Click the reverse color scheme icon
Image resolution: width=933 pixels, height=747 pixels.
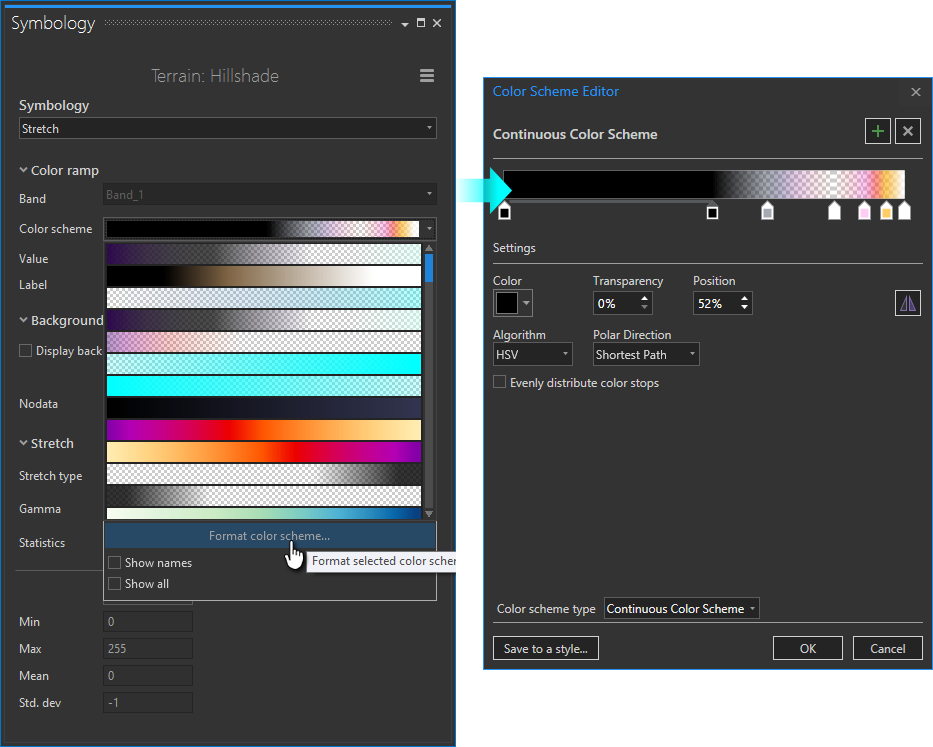coord(907,304)
